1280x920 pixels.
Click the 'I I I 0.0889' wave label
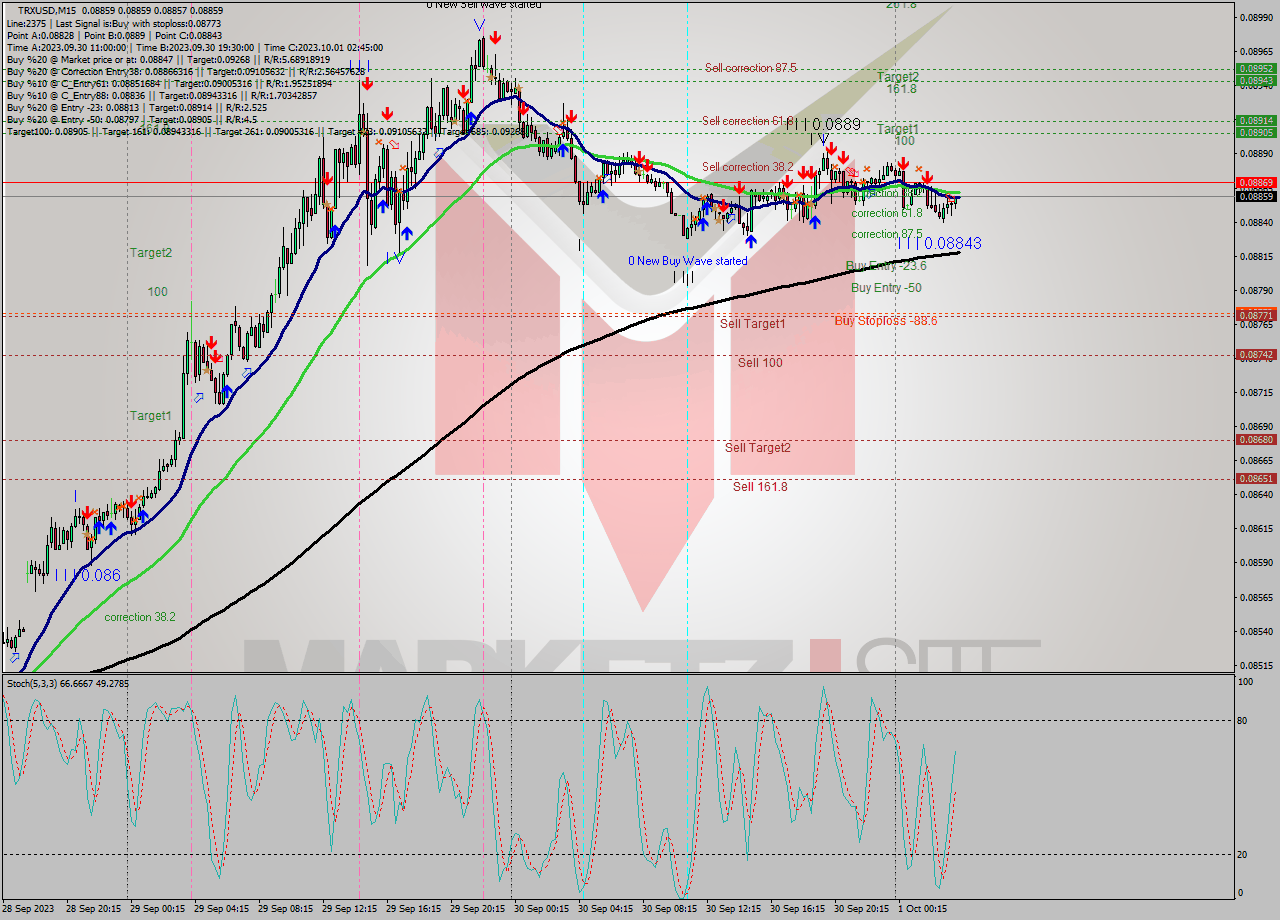pyautogui.click(x=823, y=124)
